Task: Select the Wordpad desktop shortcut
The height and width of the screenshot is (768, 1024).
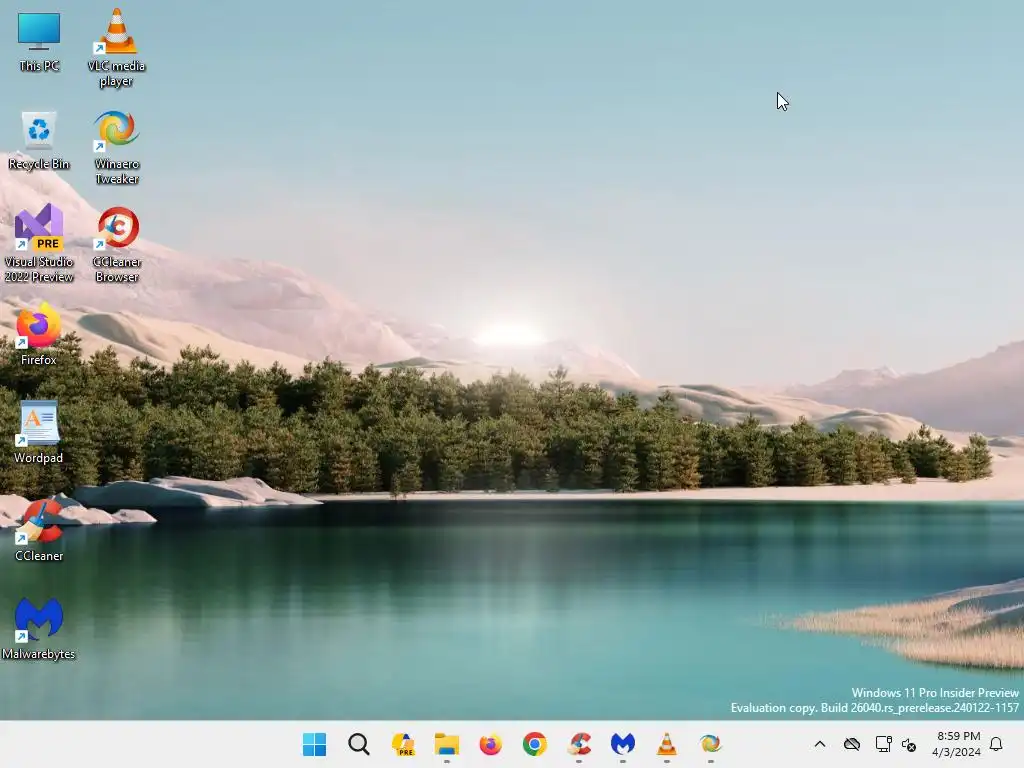Action: tap(39, 432)
